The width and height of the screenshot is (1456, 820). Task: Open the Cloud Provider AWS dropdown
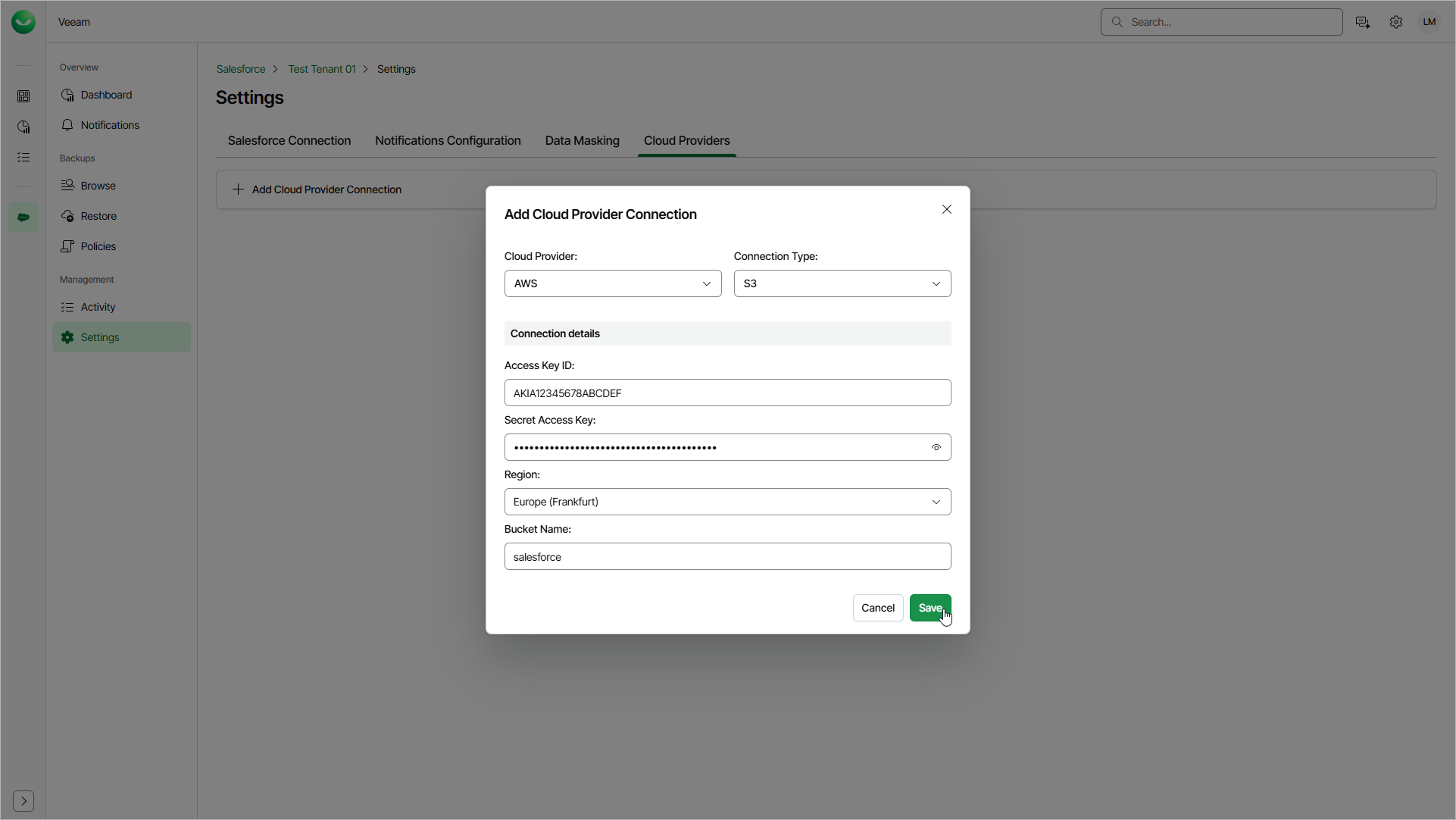point(613,283)
